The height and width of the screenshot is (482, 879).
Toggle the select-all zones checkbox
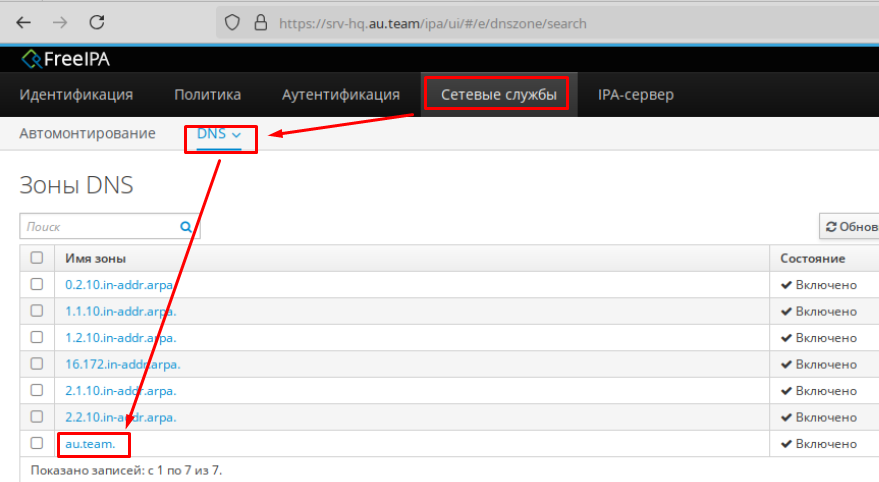pos(37,258)
